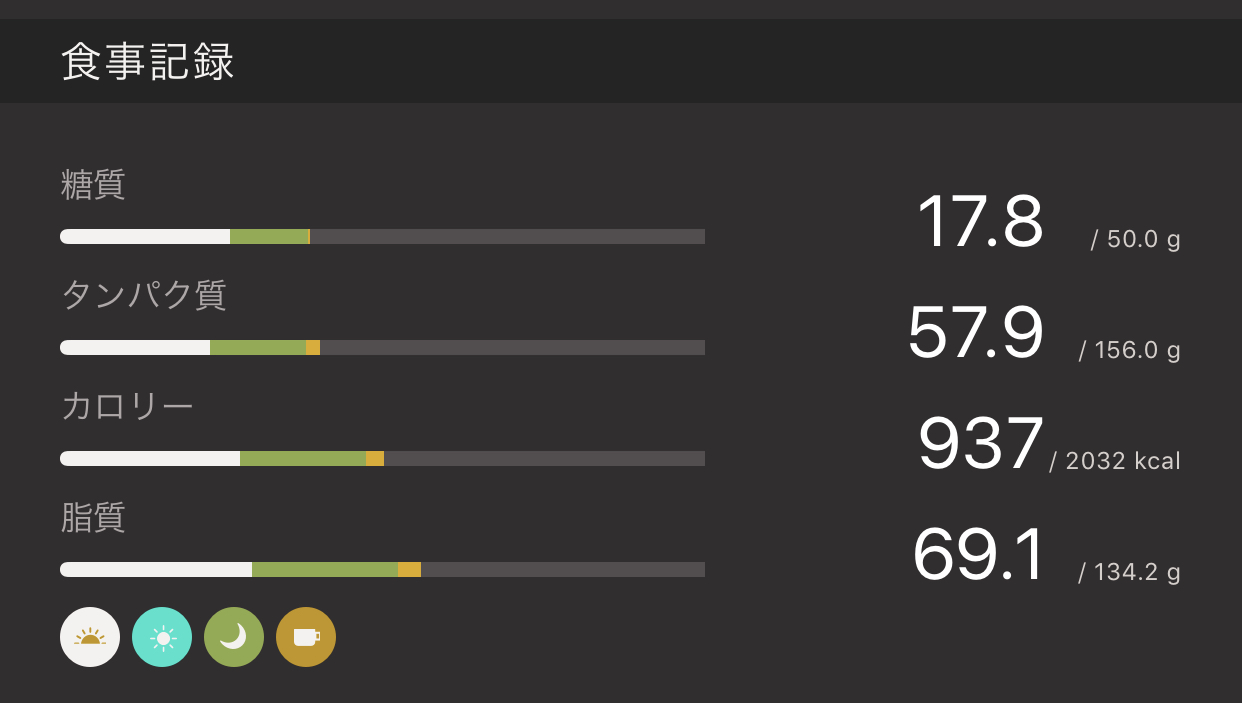Select the 937 calorie value
Image resolution: width=1242 pixels, height=703 pixels.
coord(980,444)
